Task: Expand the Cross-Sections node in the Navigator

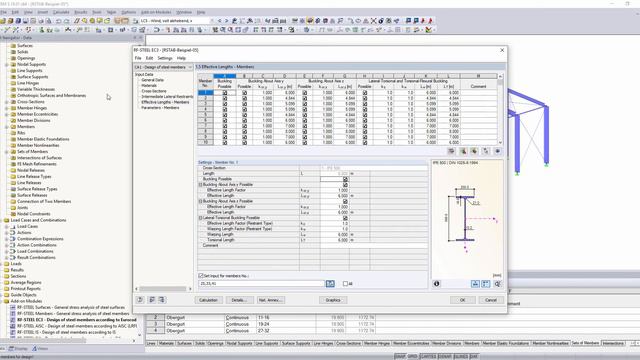Action: tap(7, 102)
